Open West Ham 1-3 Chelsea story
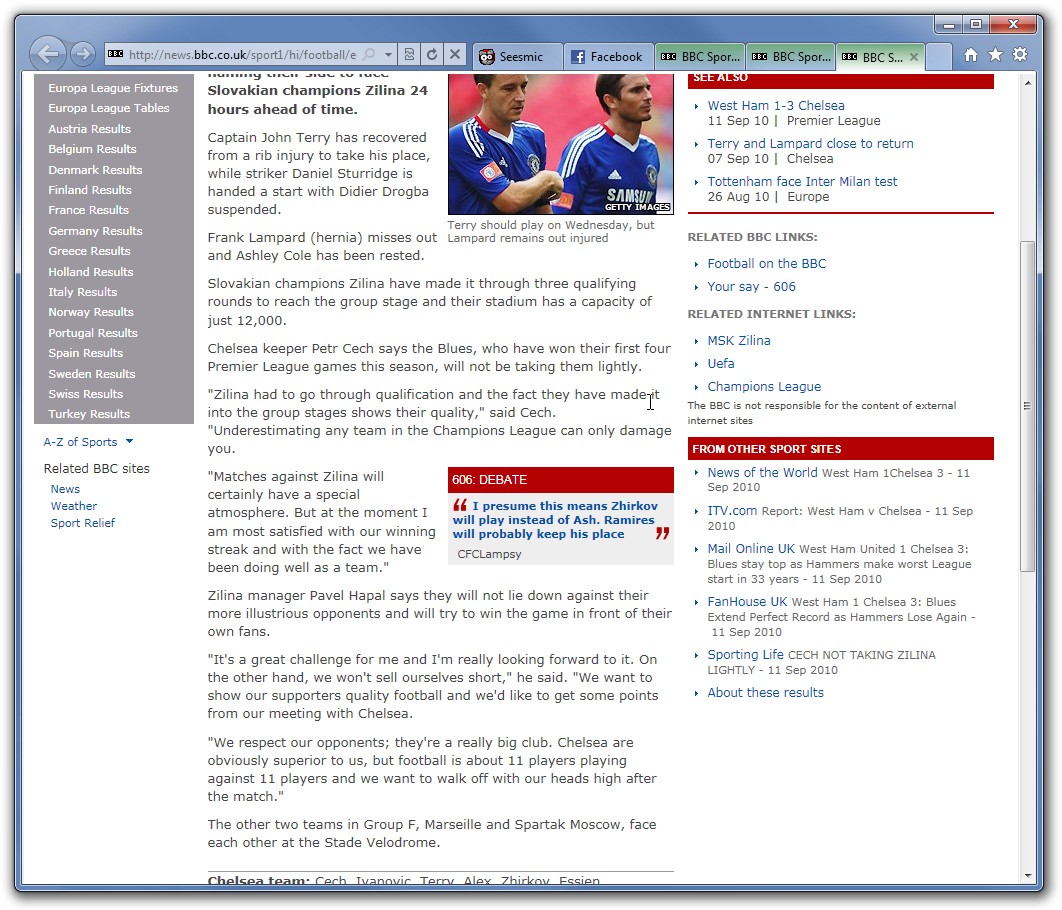Screen dimensions: 1062x910 click(776, 106)
